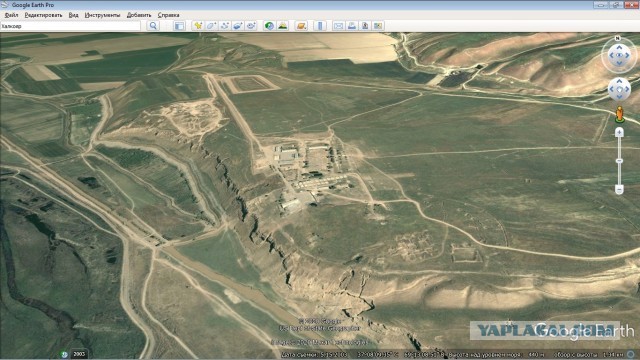
Task: Zoom in with the plus button
Action: pos(619,132)
